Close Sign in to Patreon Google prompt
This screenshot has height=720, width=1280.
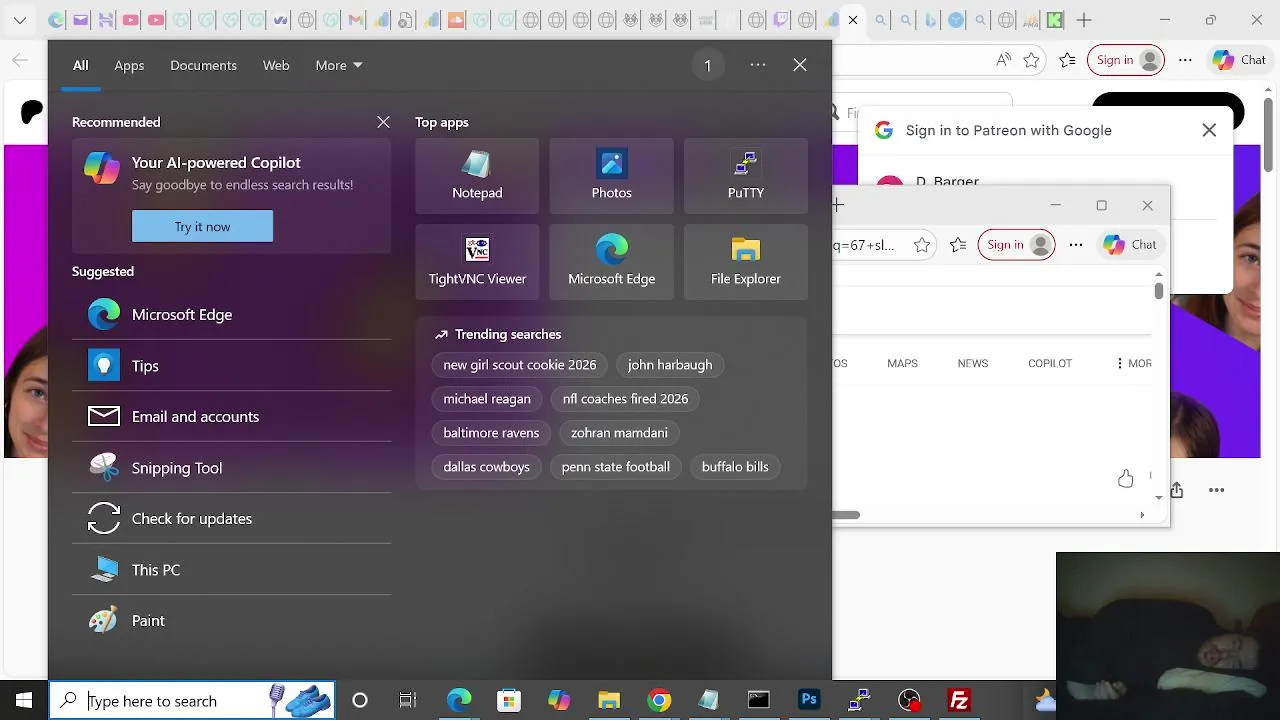click(x=1209, y=130)
